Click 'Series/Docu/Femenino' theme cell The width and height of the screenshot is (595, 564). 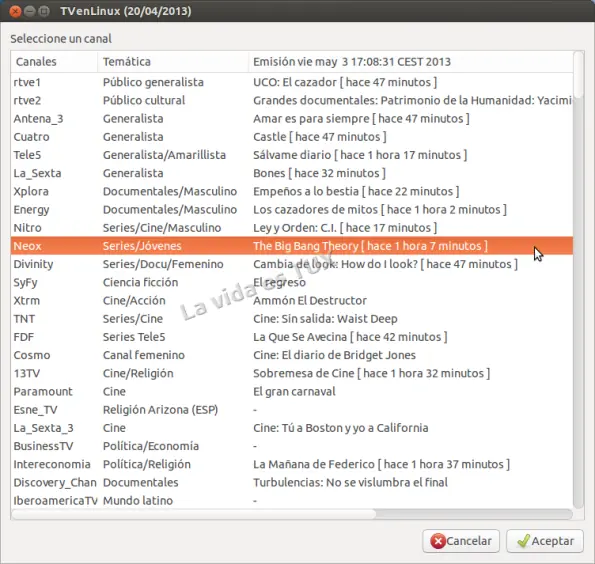[163, 264]
